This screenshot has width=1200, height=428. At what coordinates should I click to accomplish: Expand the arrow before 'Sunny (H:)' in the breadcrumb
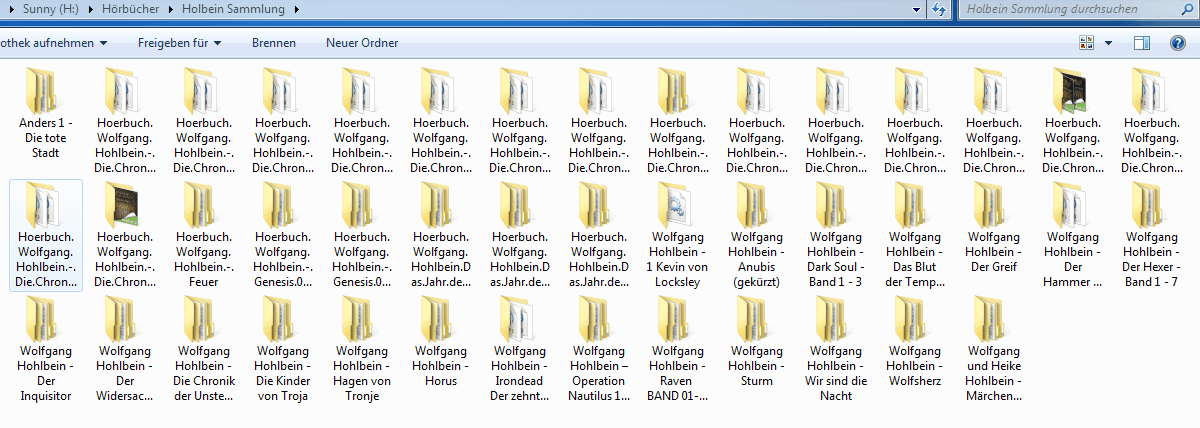(10, 9)
